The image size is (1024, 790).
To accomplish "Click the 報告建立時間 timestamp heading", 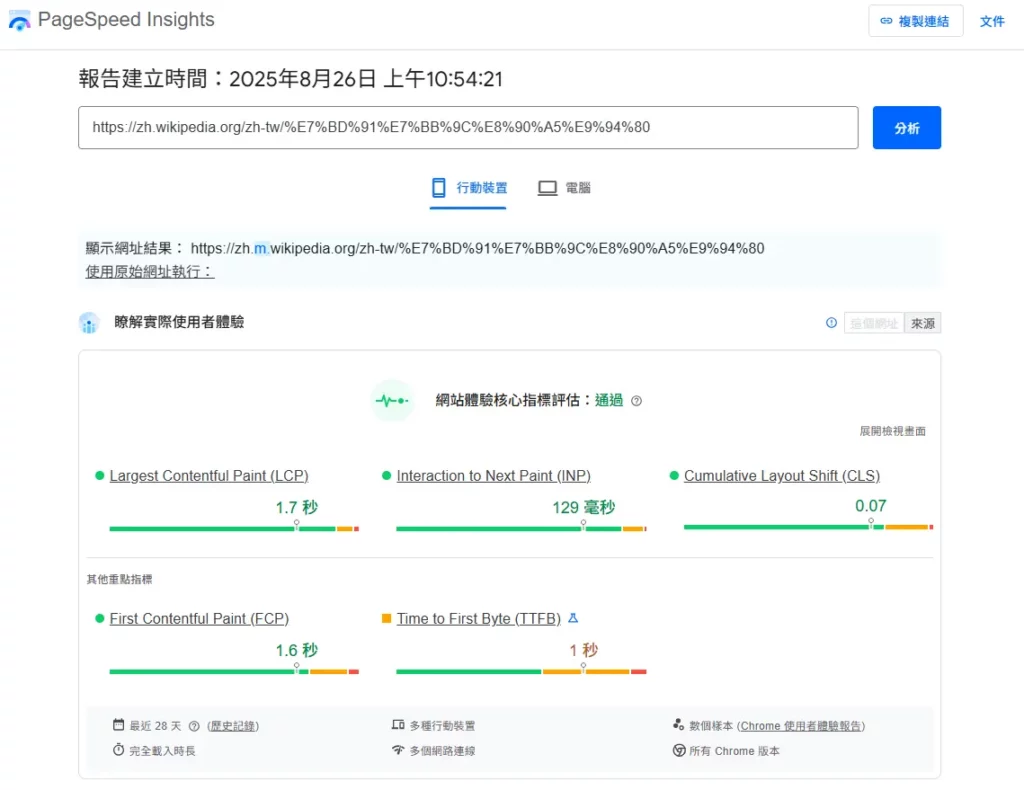I will pyautogui.click(x=291, y=78).
